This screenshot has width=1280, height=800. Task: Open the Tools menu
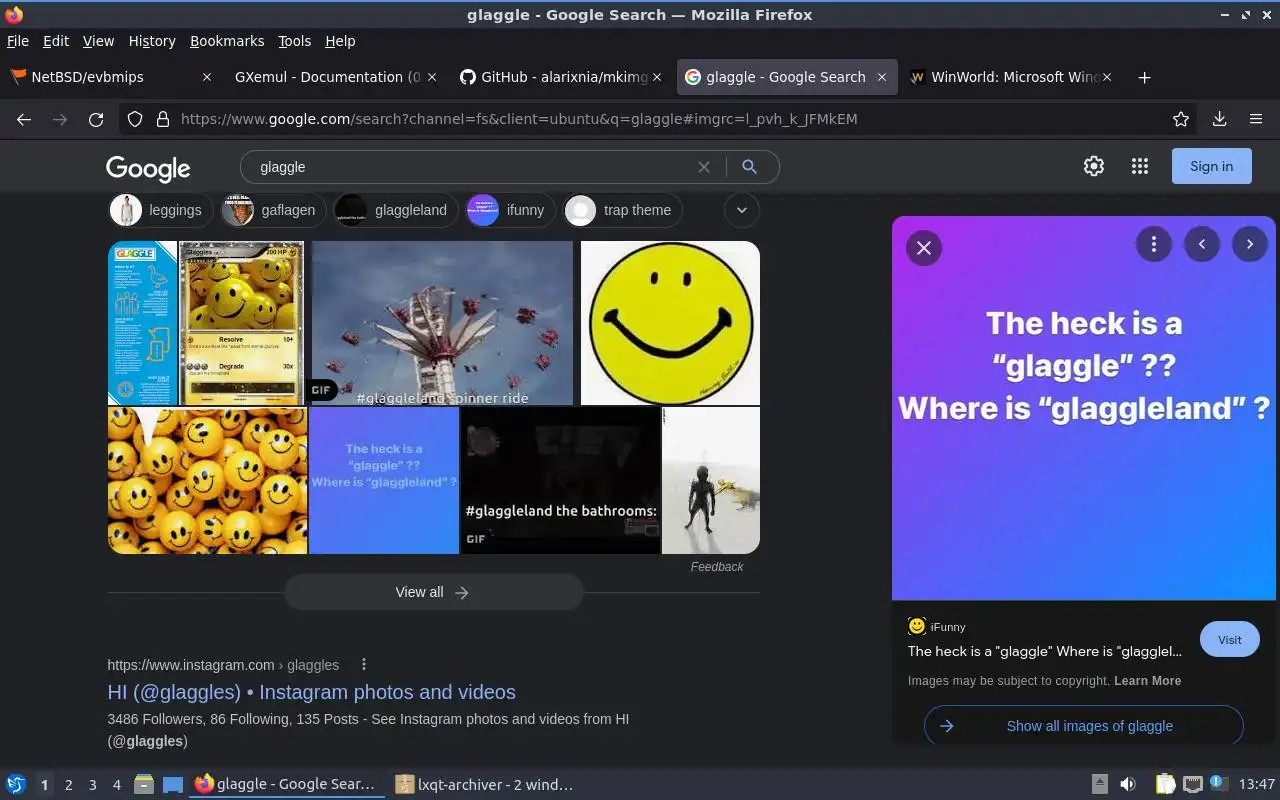click(295, 41)
